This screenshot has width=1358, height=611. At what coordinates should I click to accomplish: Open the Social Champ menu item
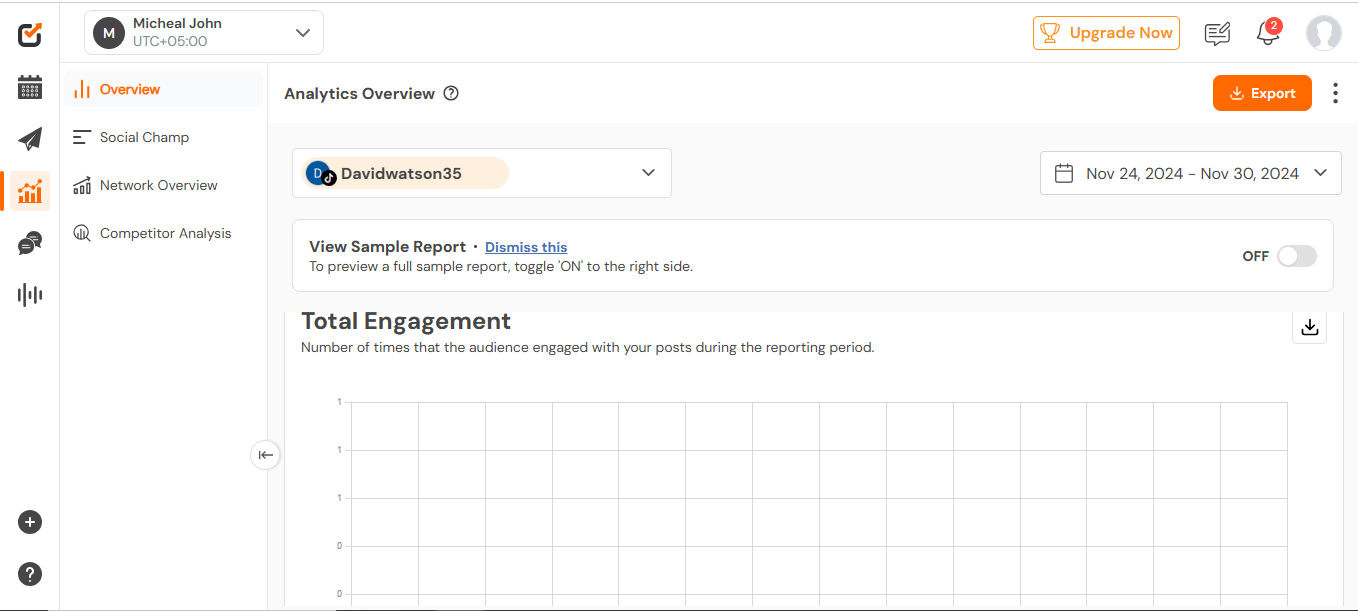point(164,137)
